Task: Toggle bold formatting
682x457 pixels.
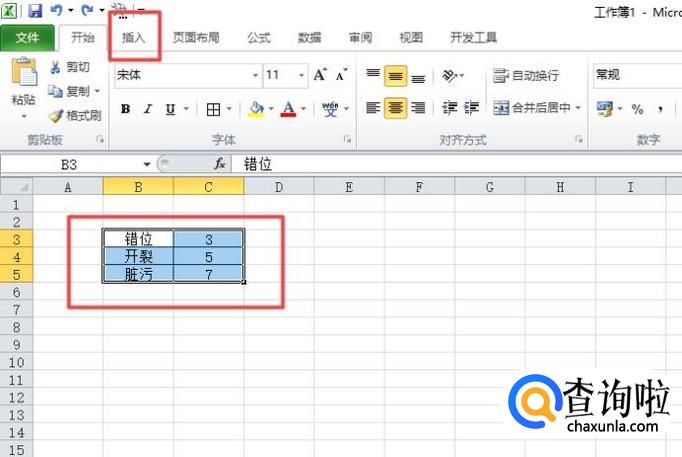Action: point(125,109)
